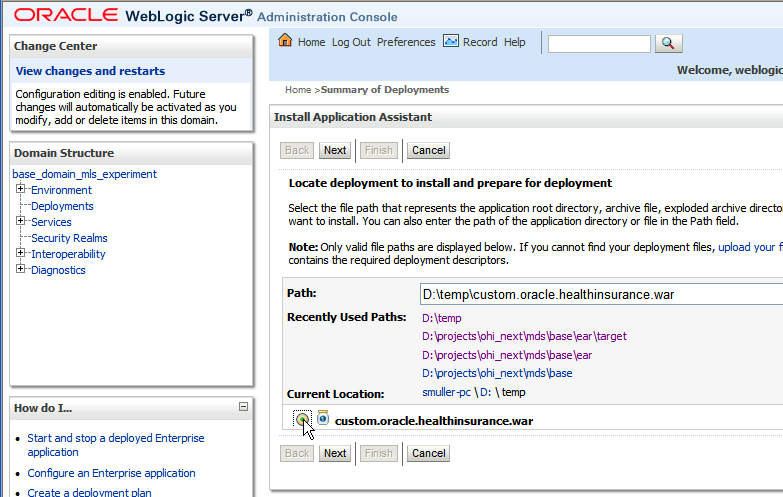Open Home in the top toolbar
This screenshot has width=783, height=497.
point(312,42)
